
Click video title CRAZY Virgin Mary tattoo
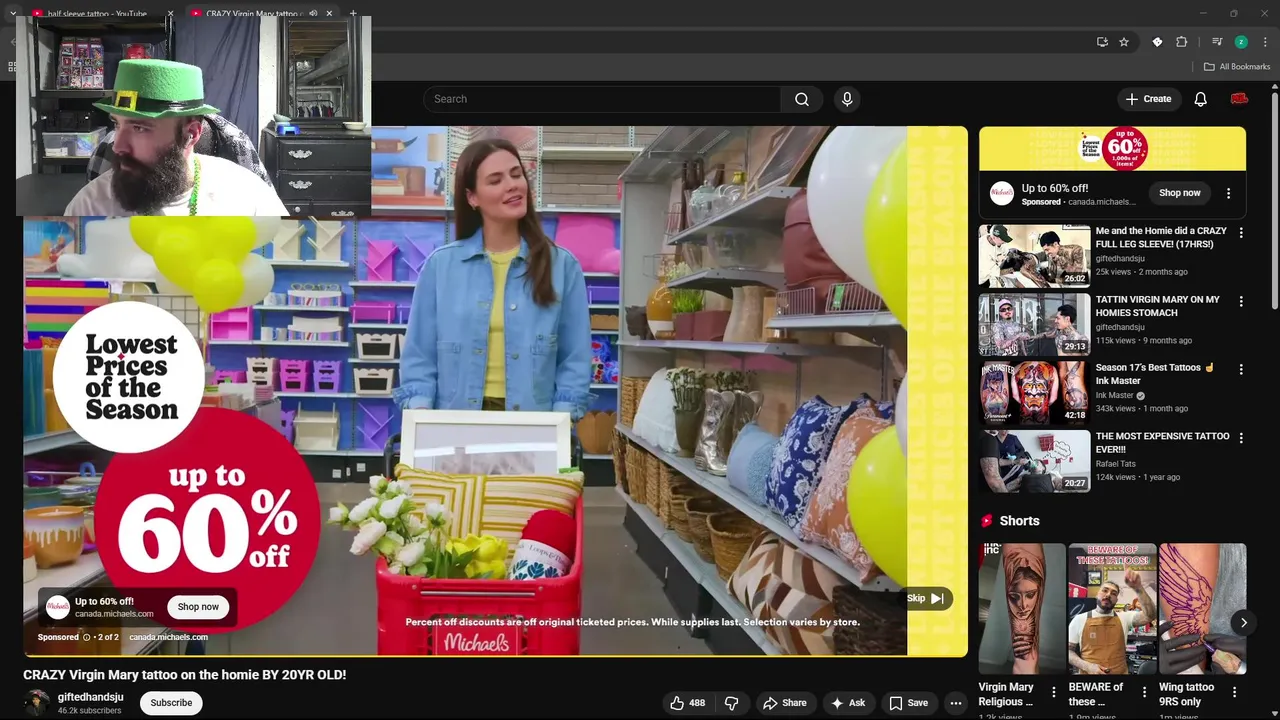click(x=184, y=675)
